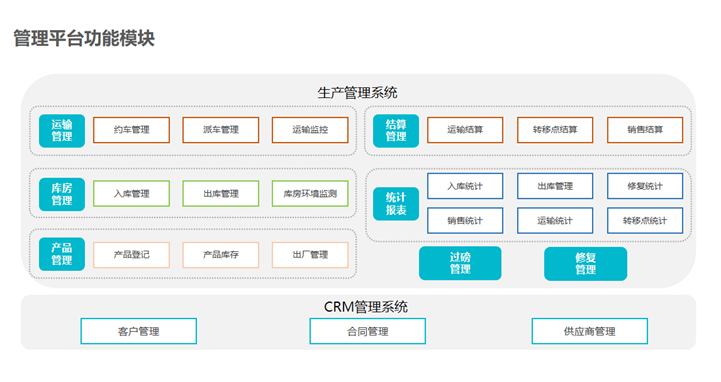
Task: Open the 派车管理 box
Action: point(221,130)
